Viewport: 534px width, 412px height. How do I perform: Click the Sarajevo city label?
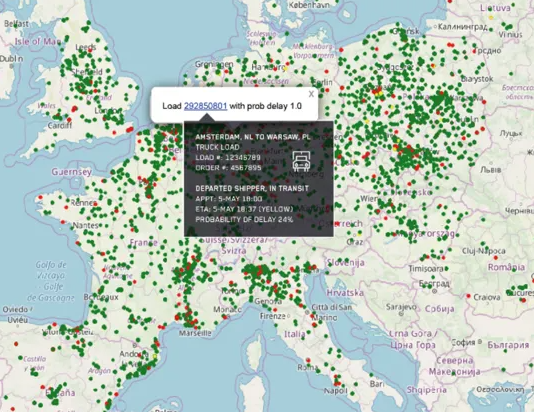click(x=401, y=307)
